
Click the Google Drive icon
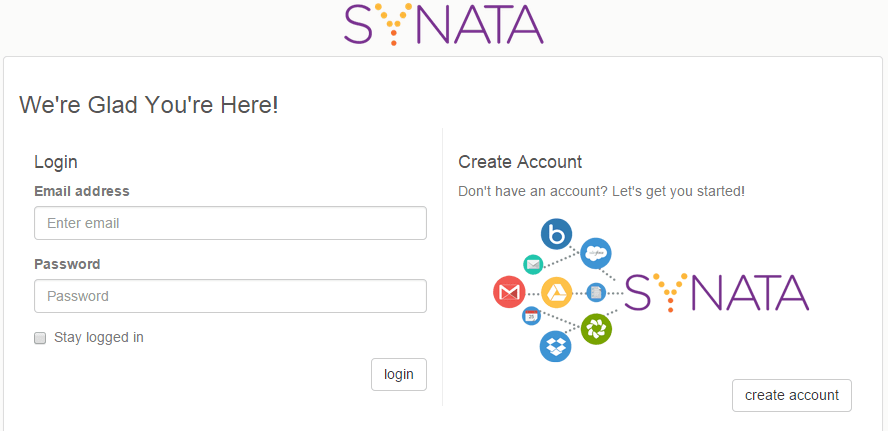(556, 292)
